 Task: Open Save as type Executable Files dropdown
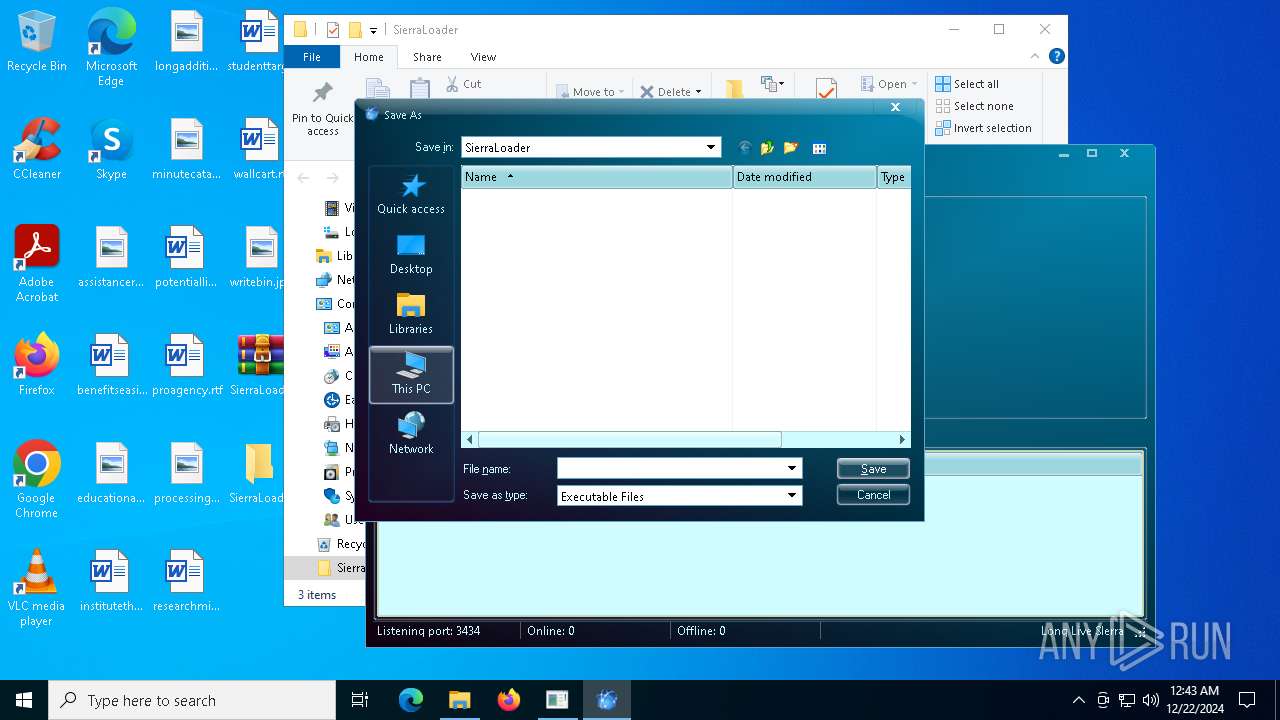[x=792, y=495]
